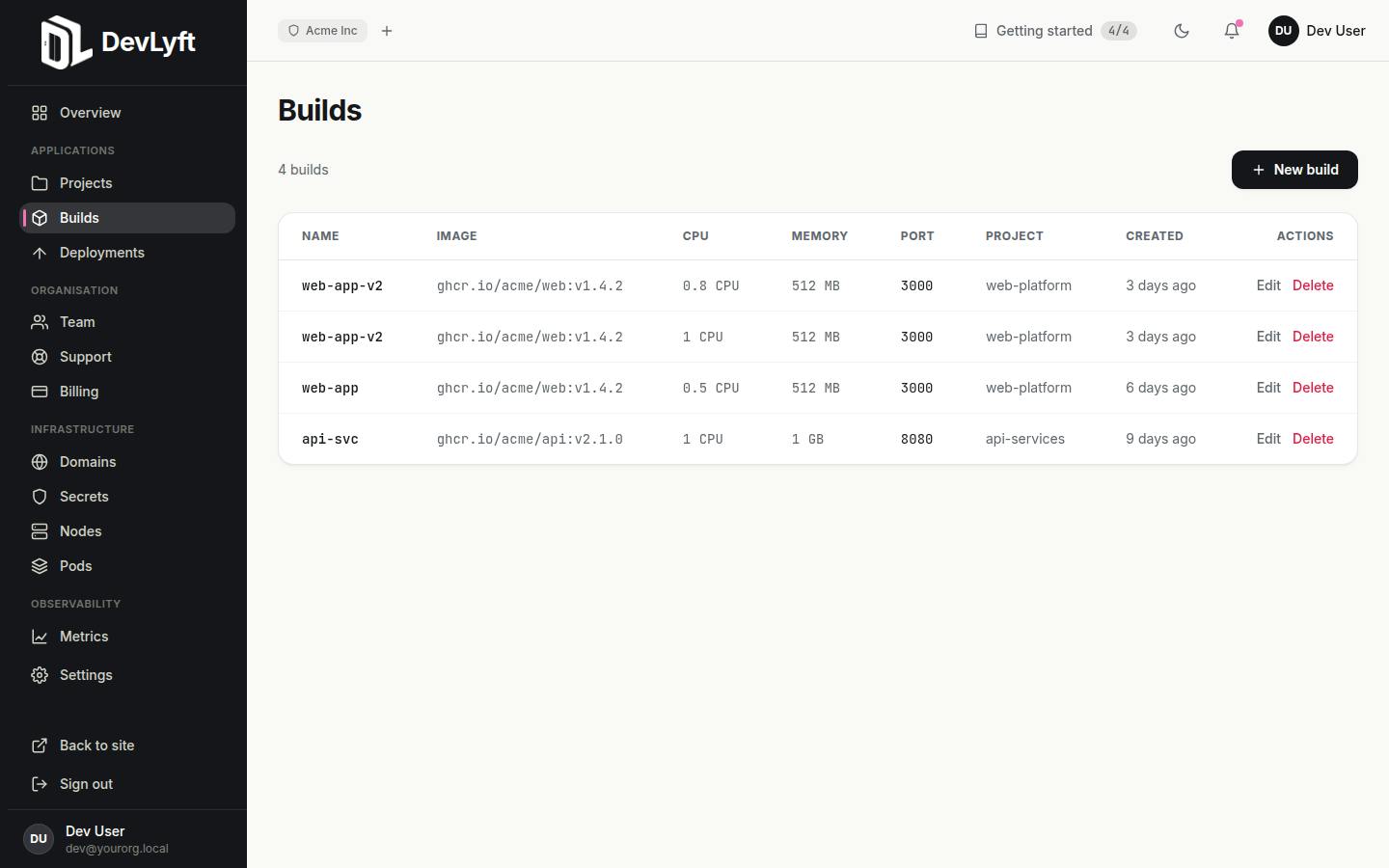Screen dimensions: 1389x868
Task: Click the Metrics chart icon
Action: pyautogui.click(x=40, y=637)
